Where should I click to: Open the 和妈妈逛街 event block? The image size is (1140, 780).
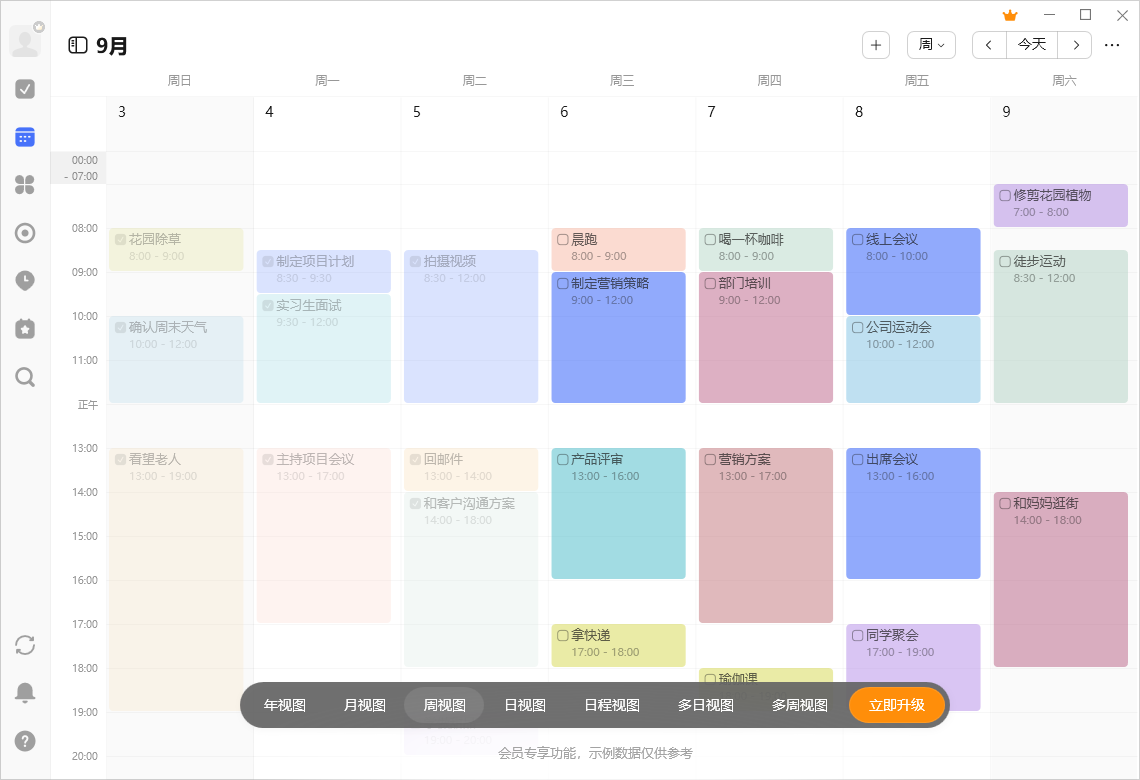tap(1061, 579)
